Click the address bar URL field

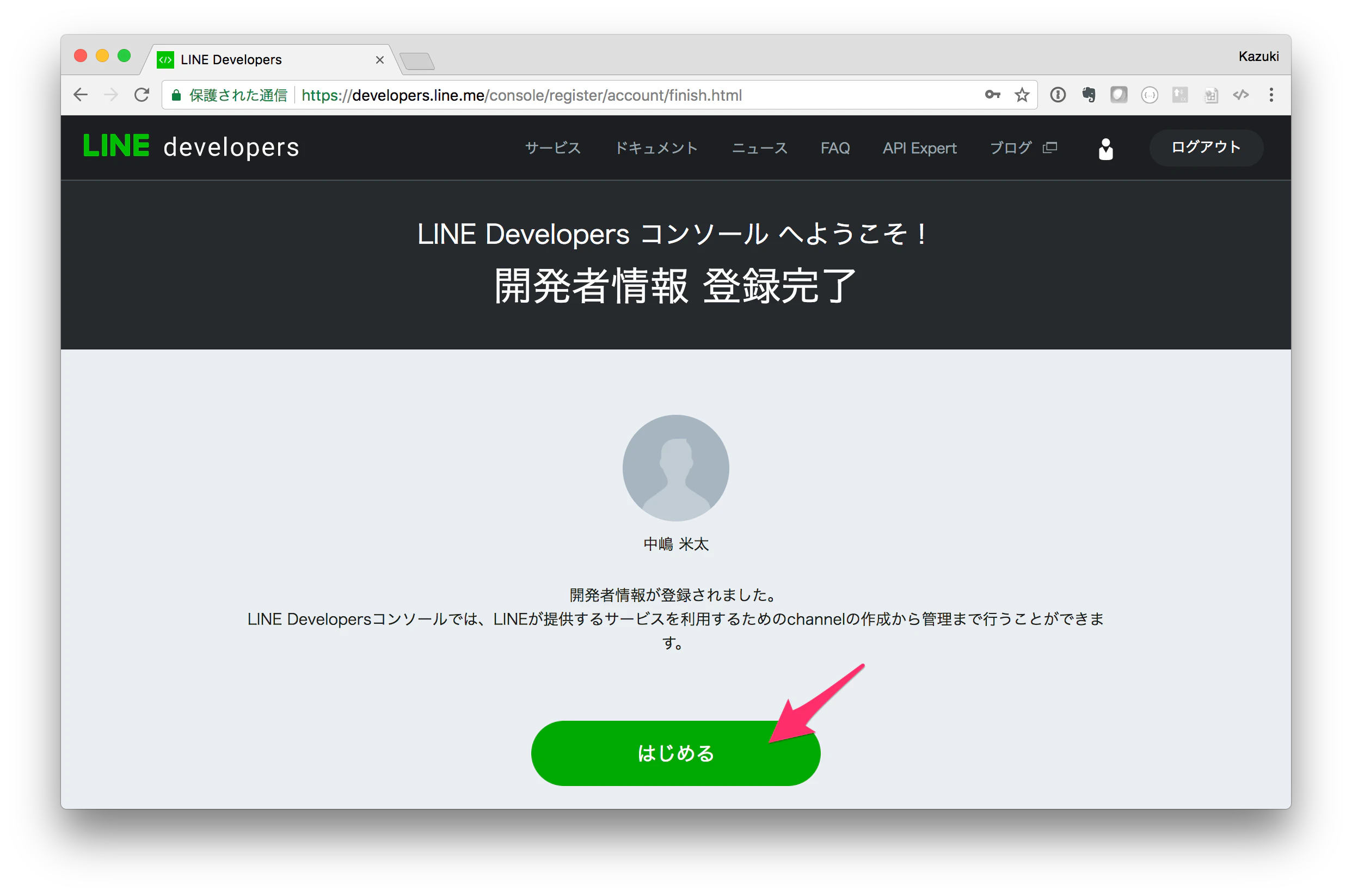point(600,95)
